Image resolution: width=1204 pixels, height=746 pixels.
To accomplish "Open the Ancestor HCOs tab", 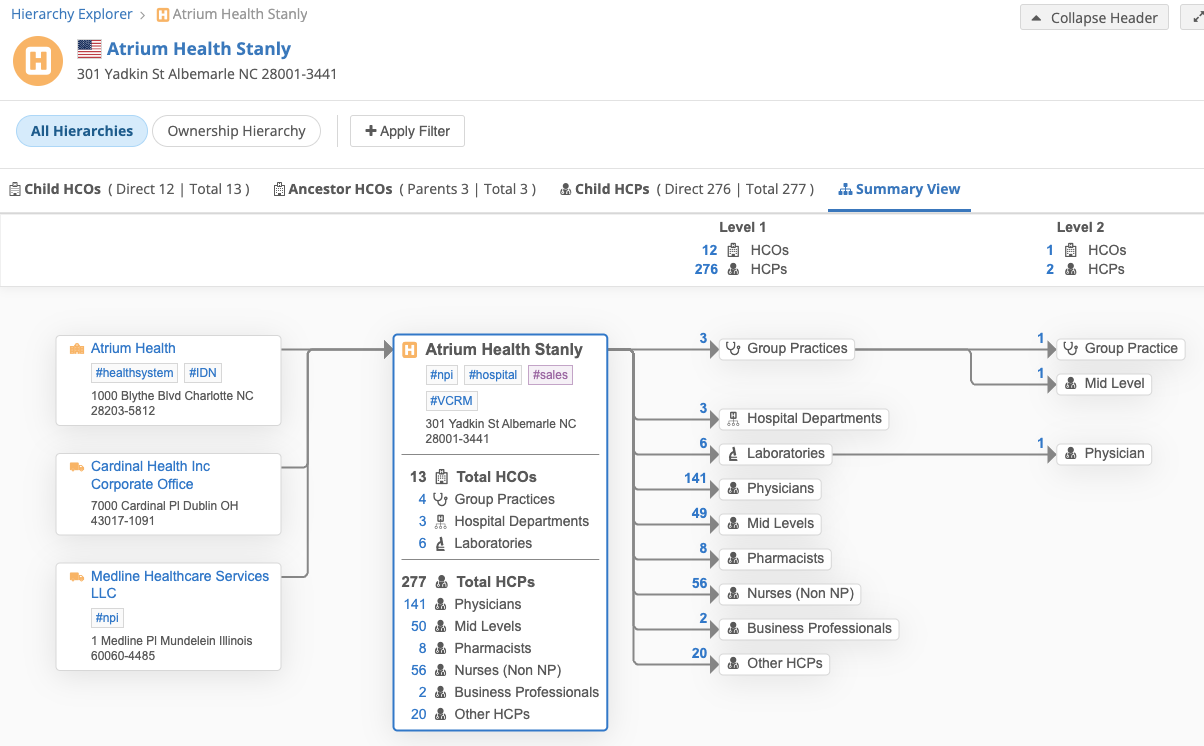I will tap(404, 189).
